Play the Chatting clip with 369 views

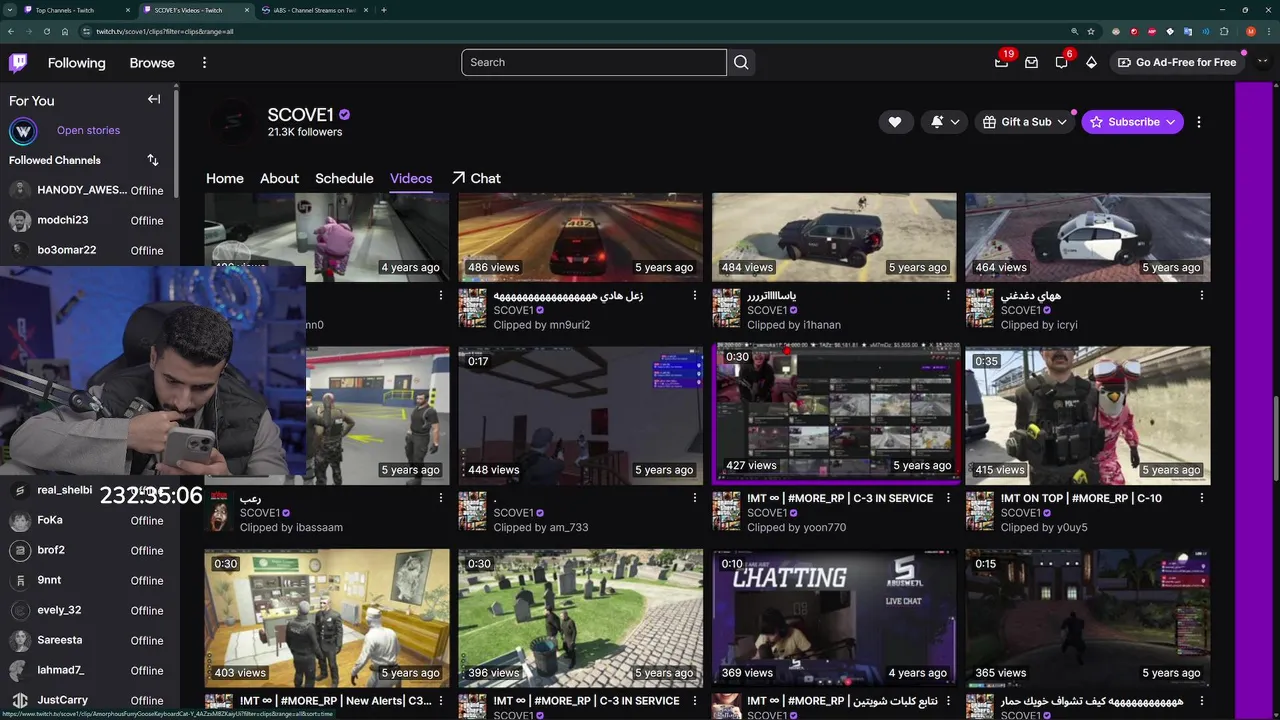click(834, 618)
